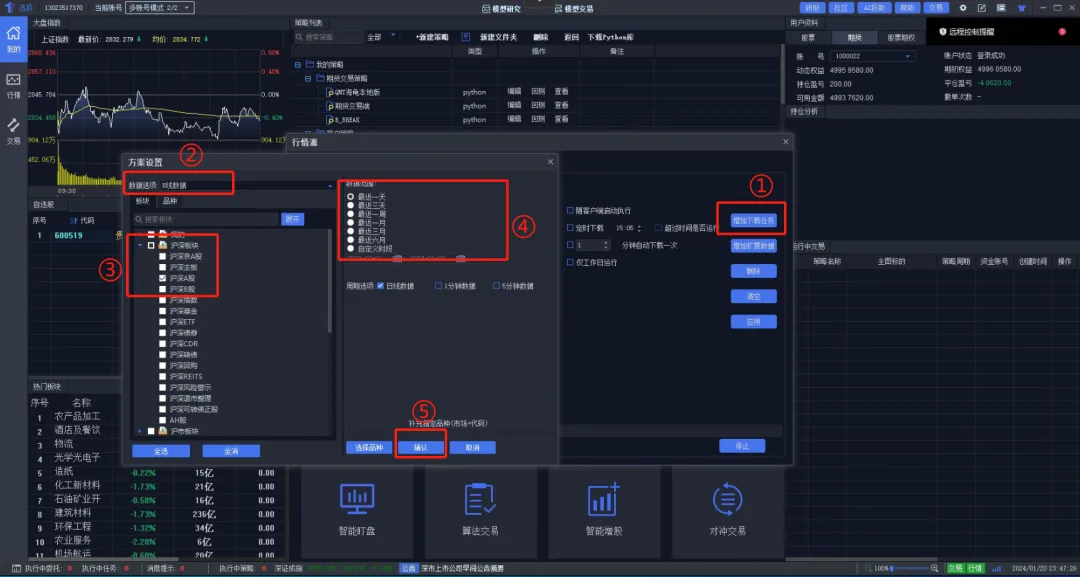Open the 多账号模式 2/2 account dropdown
Screen dimensions: 1080x577
160,8
